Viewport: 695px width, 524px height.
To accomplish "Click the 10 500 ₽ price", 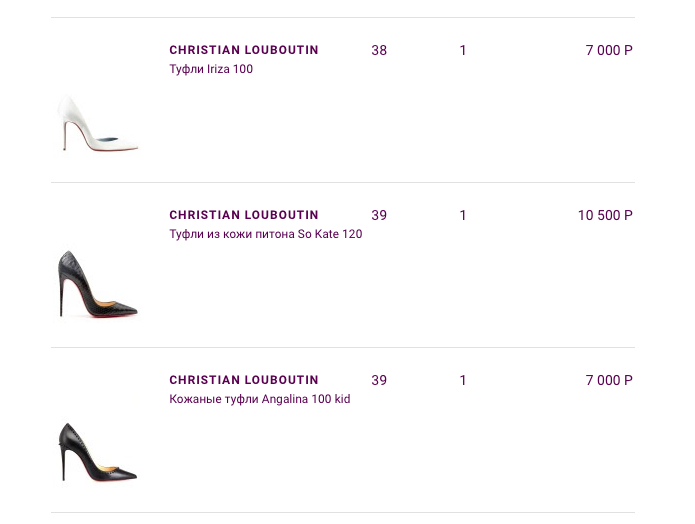I will coord(604,215).
